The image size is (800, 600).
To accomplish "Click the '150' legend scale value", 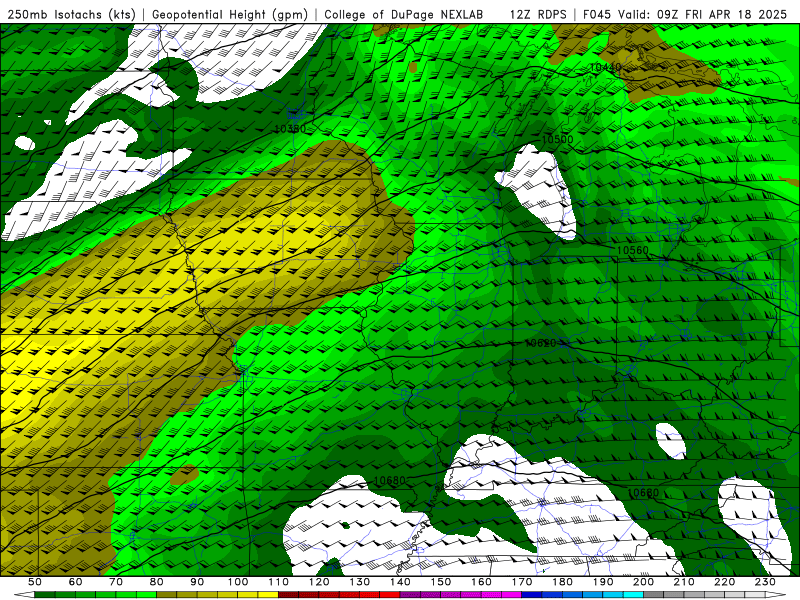I will [x=441, y=582].
